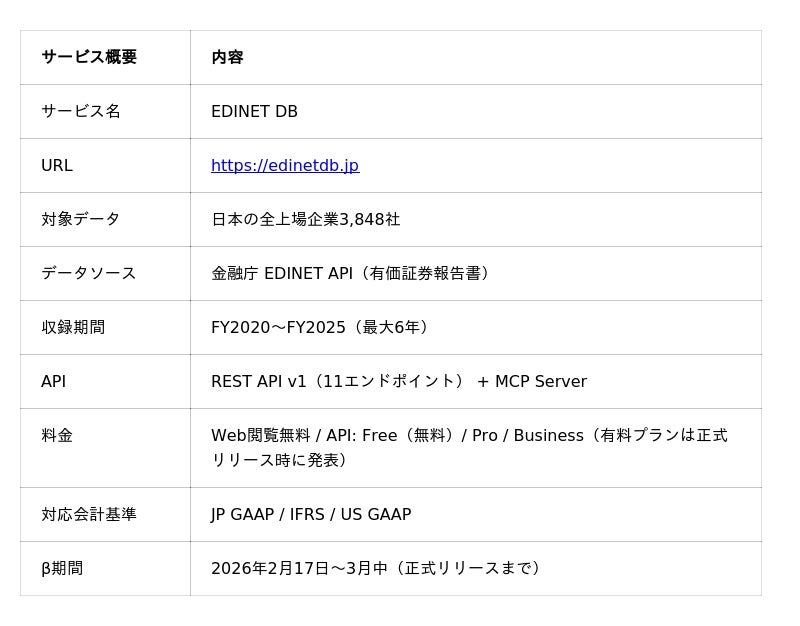Open the https://edinetdb.jp link
This screenshot has width=800, height=626.
pos(284,166)
